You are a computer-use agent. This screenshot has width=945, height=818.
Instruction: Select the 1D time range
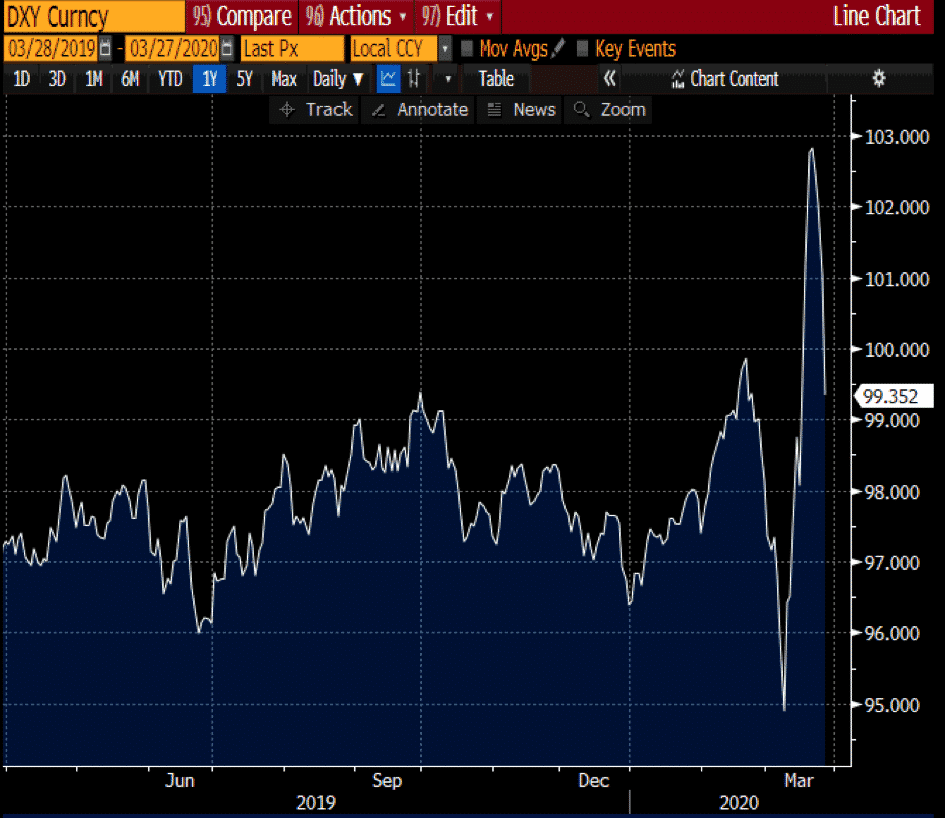[22, 79]
